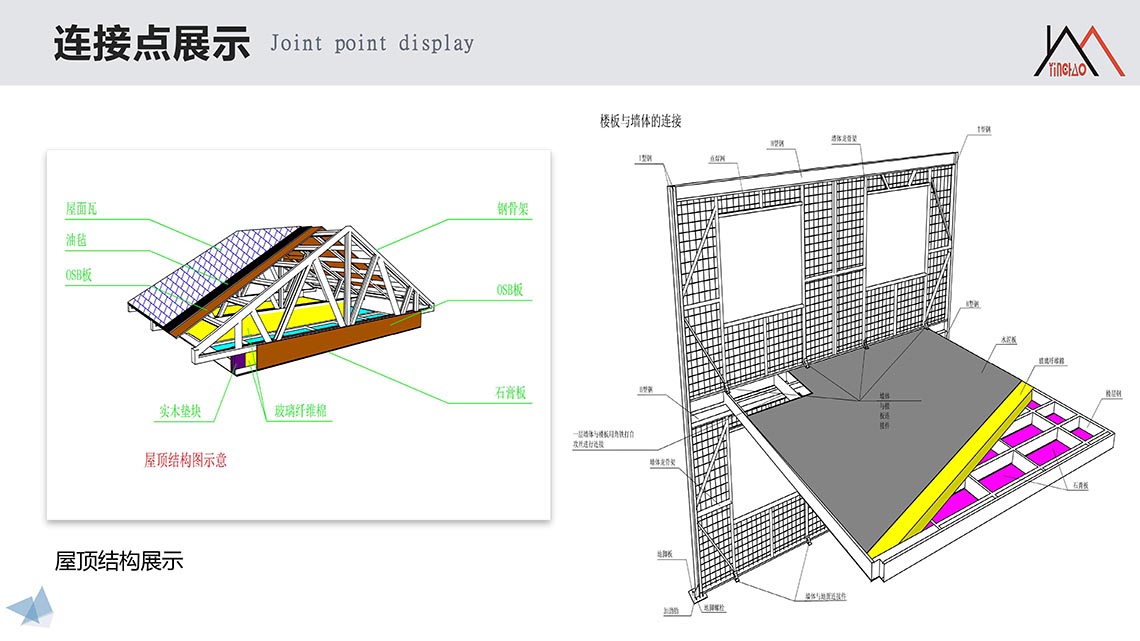Screen dimensions: 1140x641
Task: Select the 'Joint point display' subtitle text
Action: pos(371,44)
